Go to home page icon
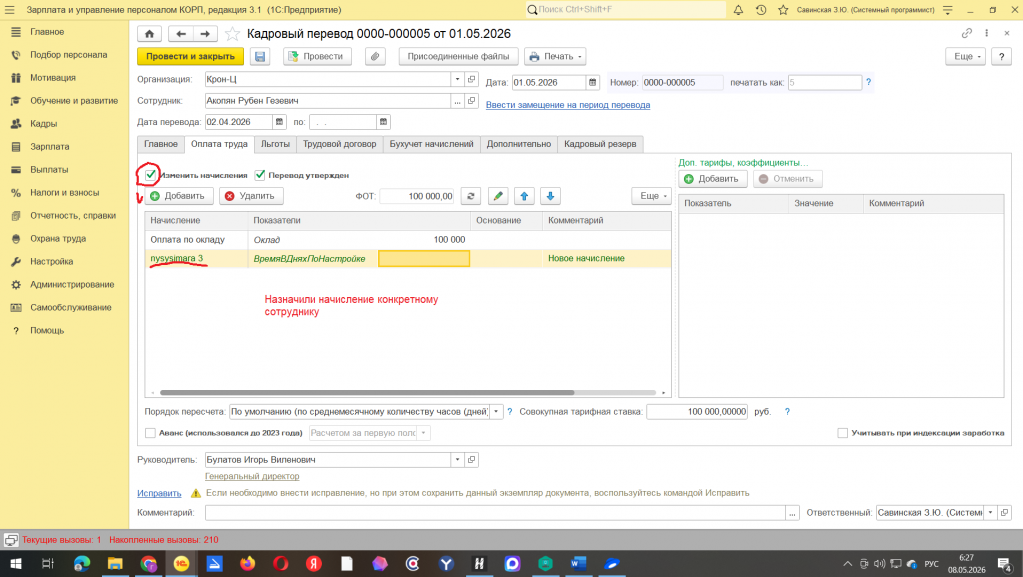1023x577 pixels. pyautogui.click(x=149, y=34)
